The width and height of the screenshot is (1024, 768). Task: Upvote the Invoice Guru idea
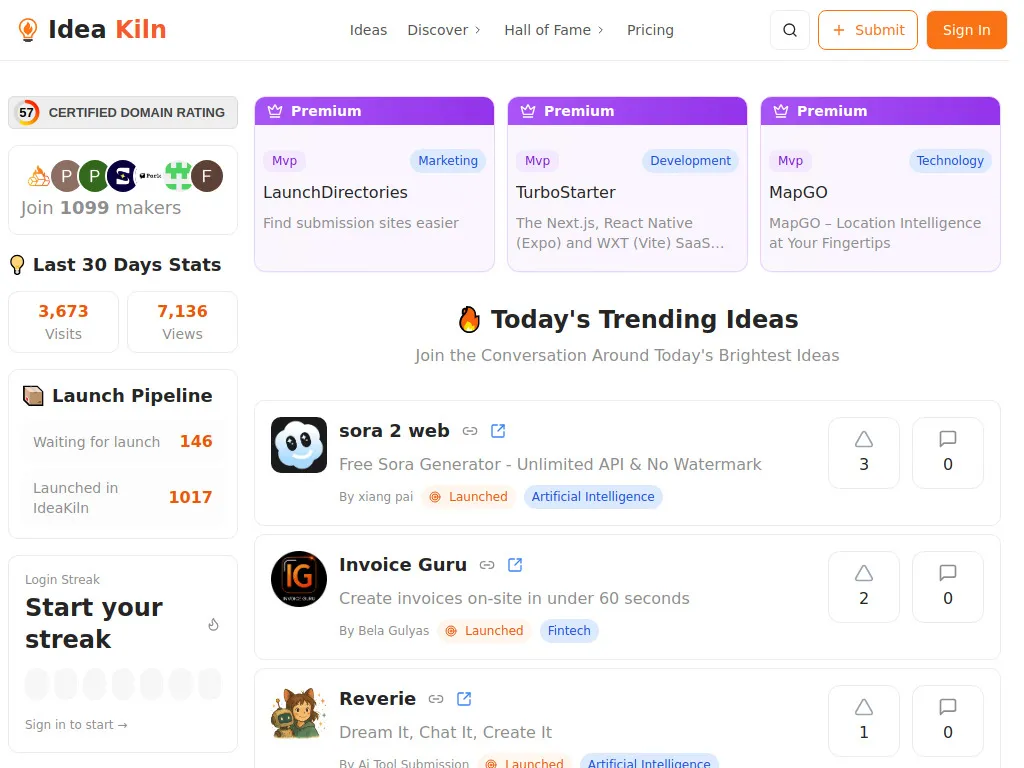coord(864,586)
